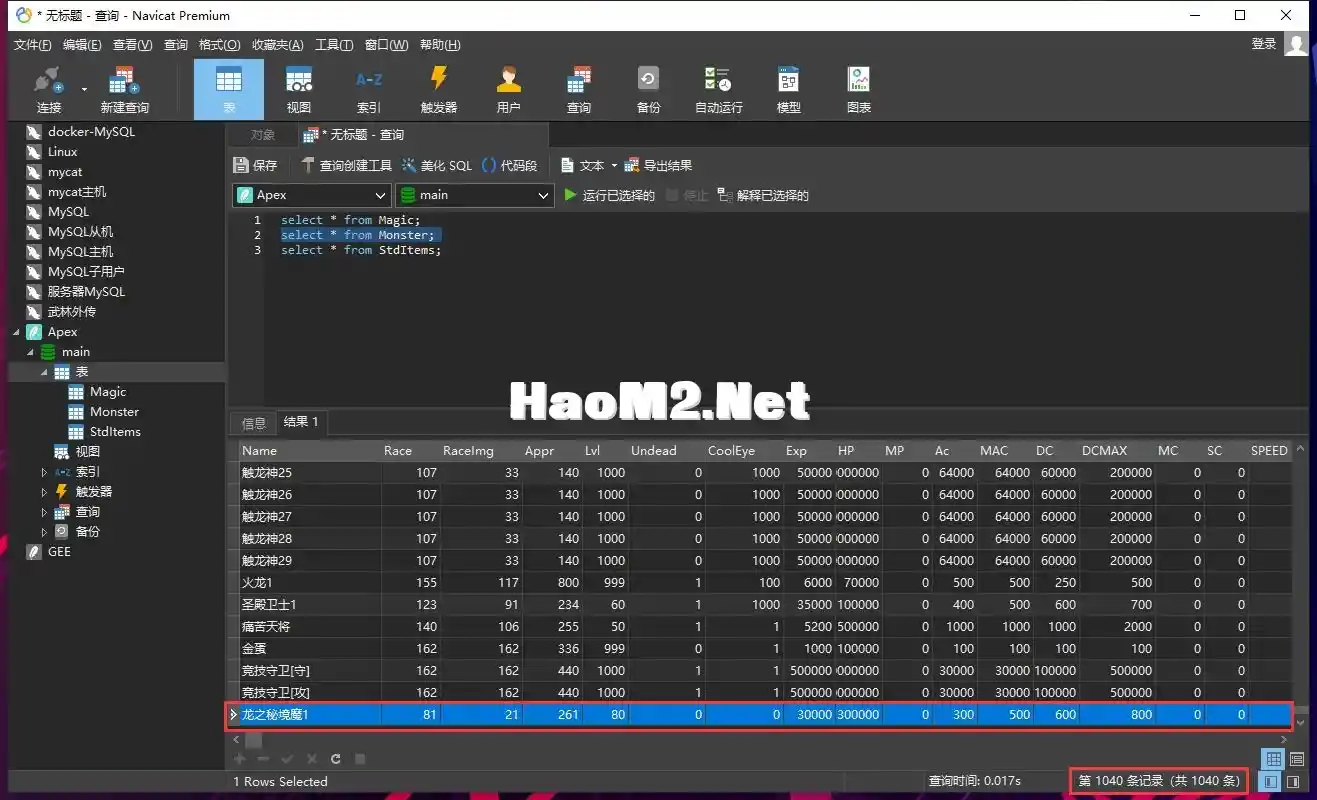Select the GEE connection in sidebar

[59, 551]
